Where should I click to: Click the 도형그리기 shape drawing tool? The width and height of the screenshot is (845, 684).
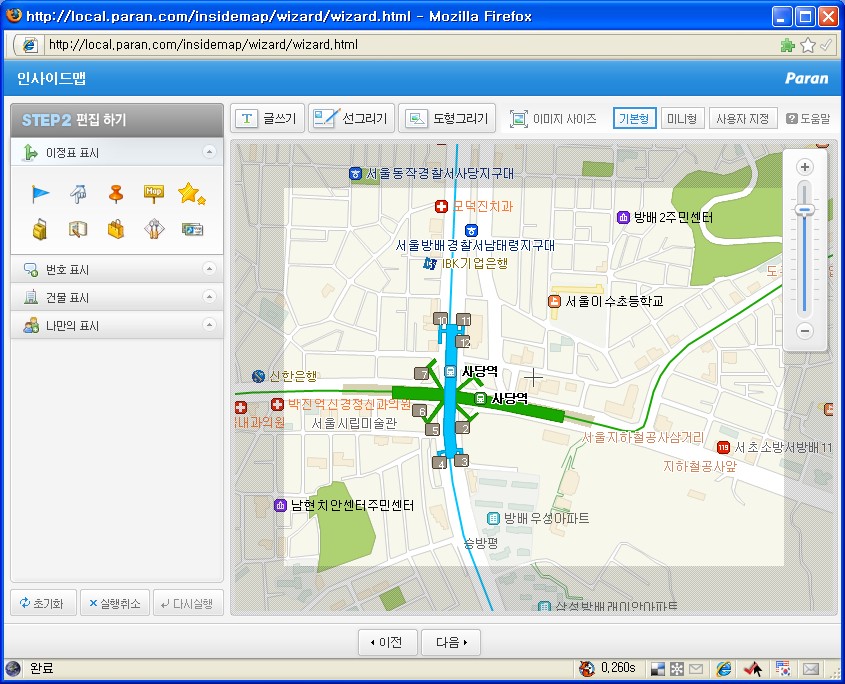447,118
